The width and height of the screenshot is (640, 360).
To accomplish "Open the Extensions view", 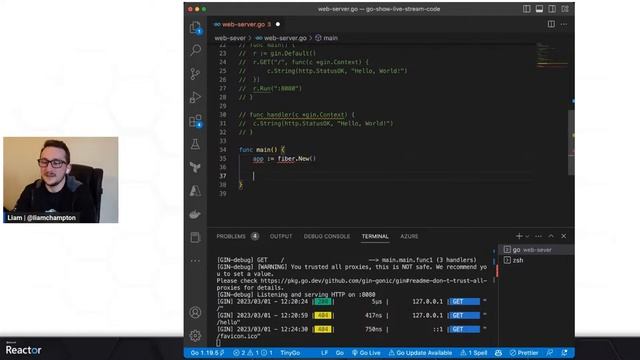I will (196, 121).
